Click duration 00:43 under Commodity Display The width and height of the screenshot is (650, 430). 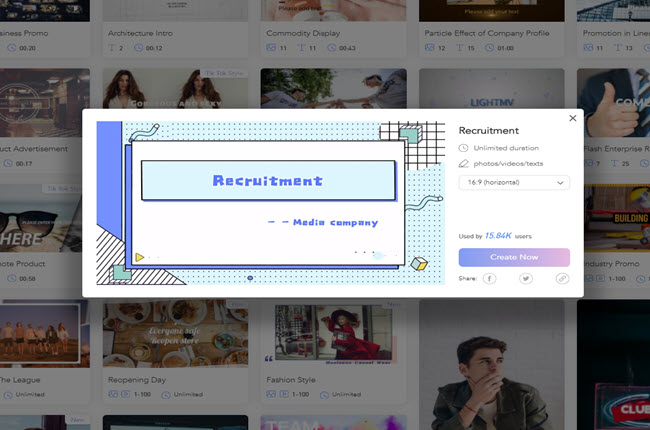(x=347, y=48)
